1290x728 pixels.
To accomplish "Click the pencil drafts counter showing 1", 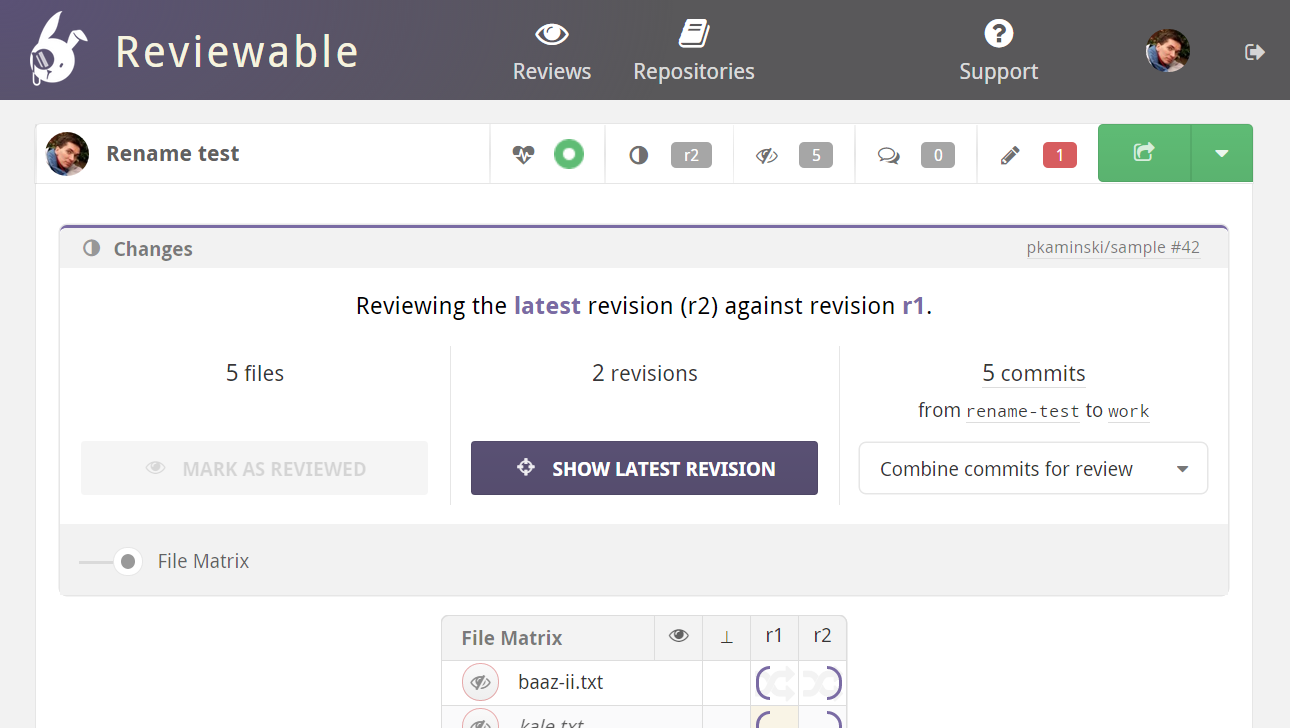I will pos(1038,155).
